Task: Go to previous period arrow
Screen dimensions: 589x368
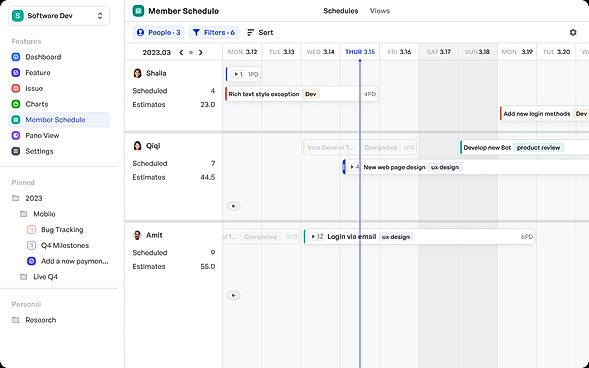Action: pos(181,53)
